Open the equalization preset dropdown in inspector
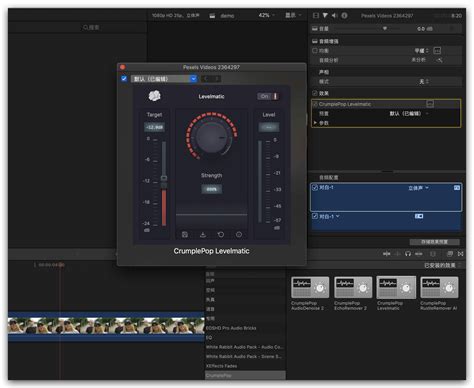474x388 pixels. coord(421,51)
